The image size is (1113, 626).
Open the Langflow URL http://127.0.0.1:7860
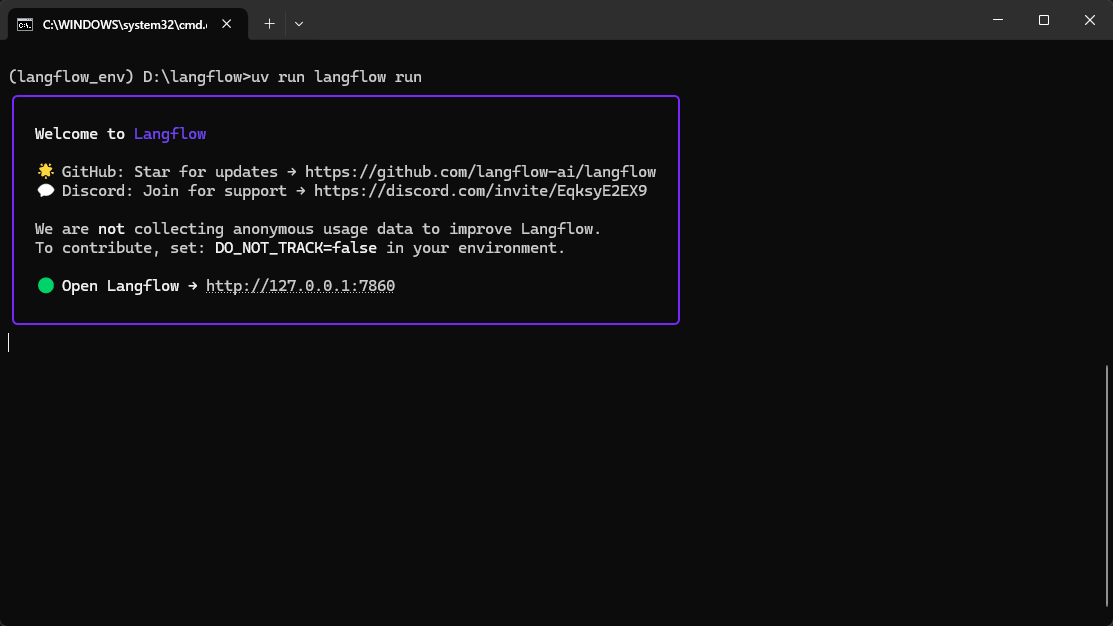(x=300, y=285)
